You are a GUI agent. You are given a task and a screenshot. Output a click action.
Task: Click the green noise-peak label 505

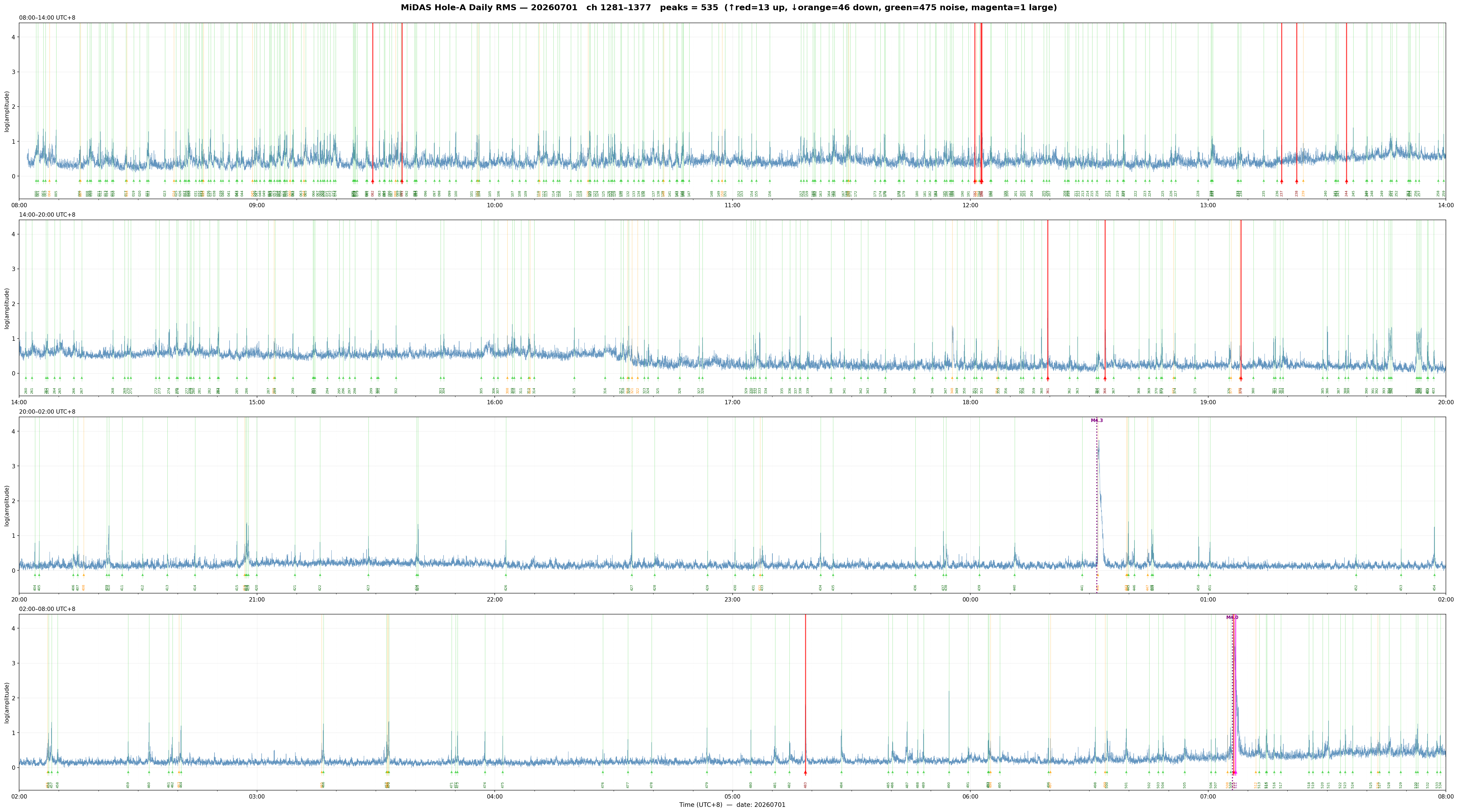[1185, 785]
